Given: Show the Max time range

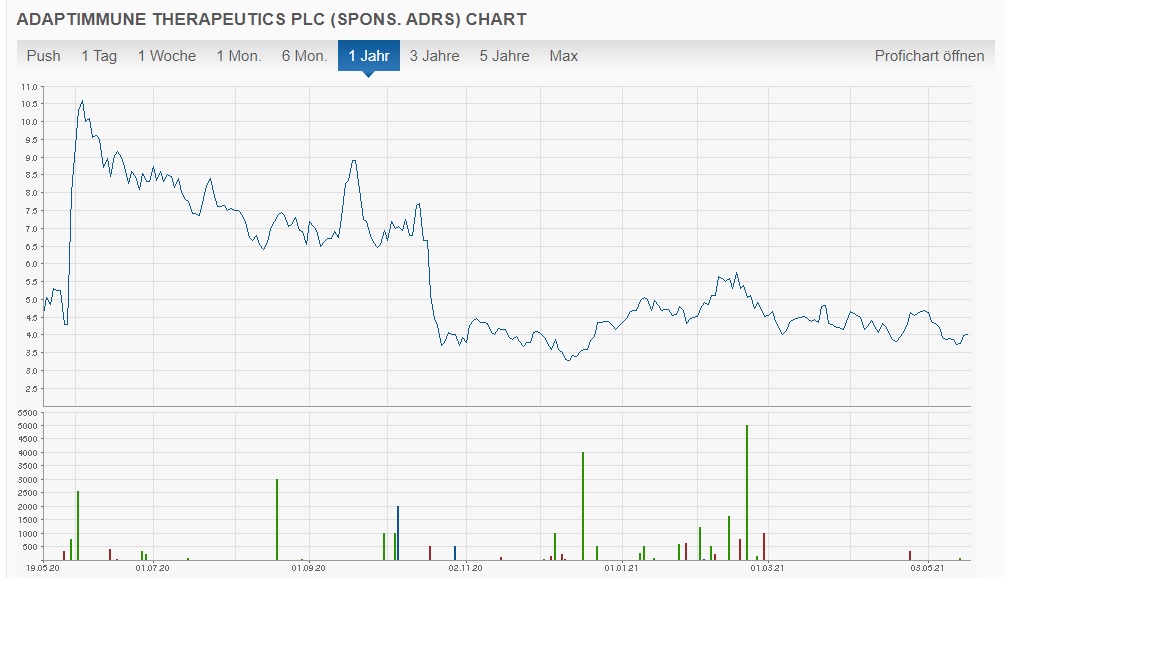Looking at the screenshot, I should 564,56.
